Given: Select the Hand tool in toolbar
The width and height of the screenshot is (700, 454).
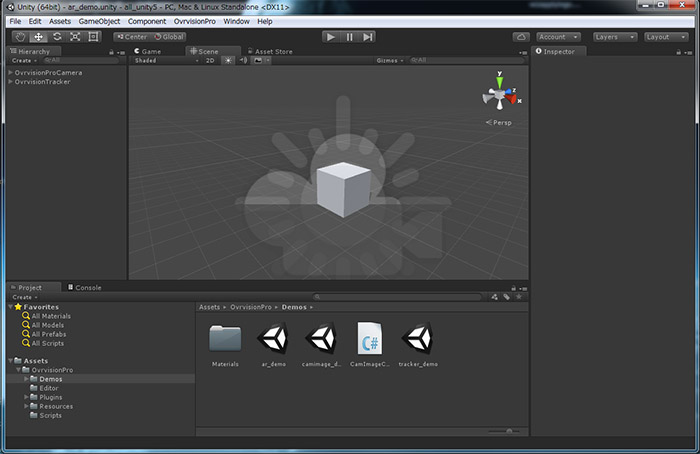Looking at the screenshot, I should [x=21, y=37].
